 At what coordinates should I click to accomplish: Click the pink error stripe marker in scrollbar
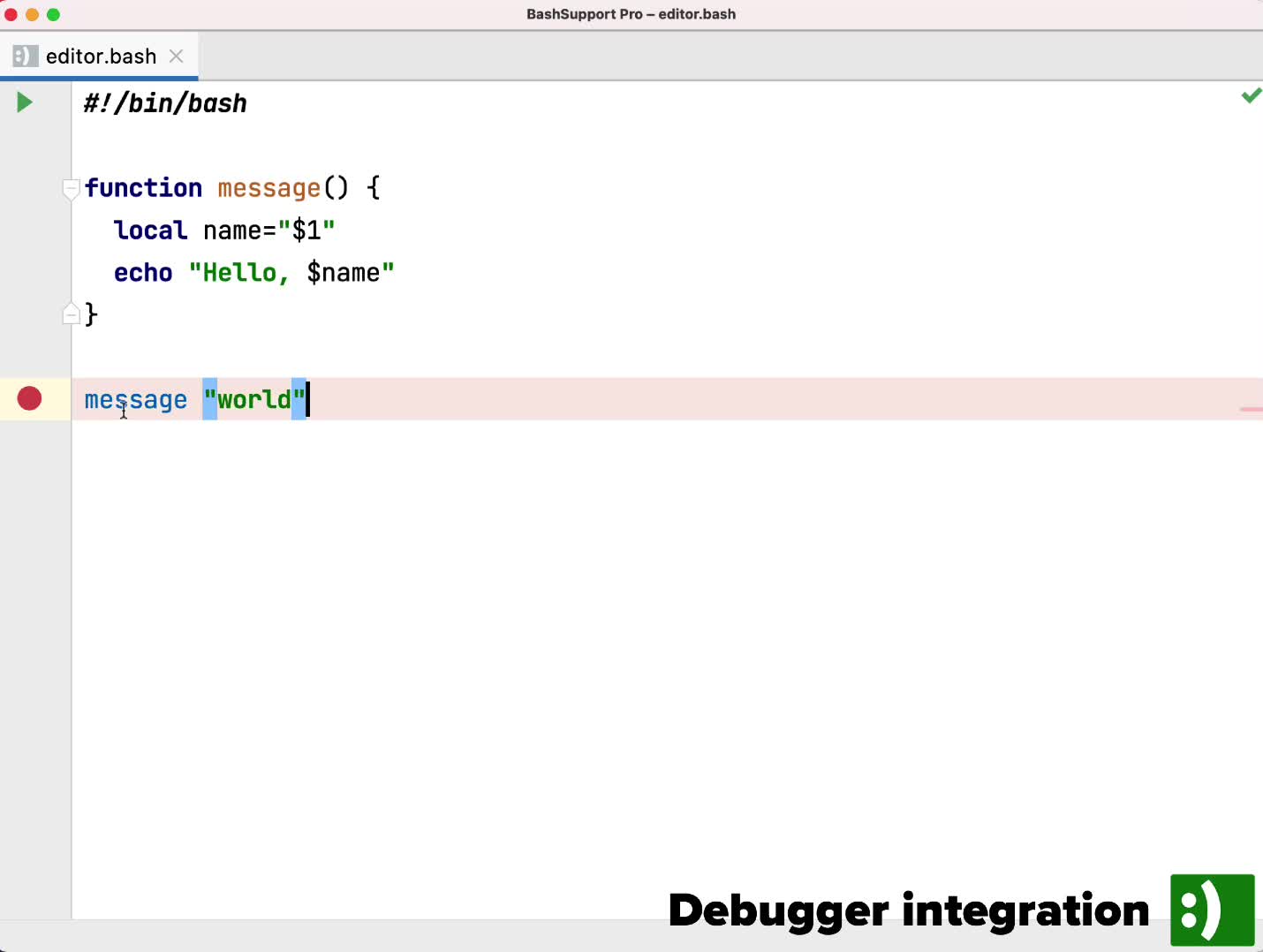click(1251, 409)
